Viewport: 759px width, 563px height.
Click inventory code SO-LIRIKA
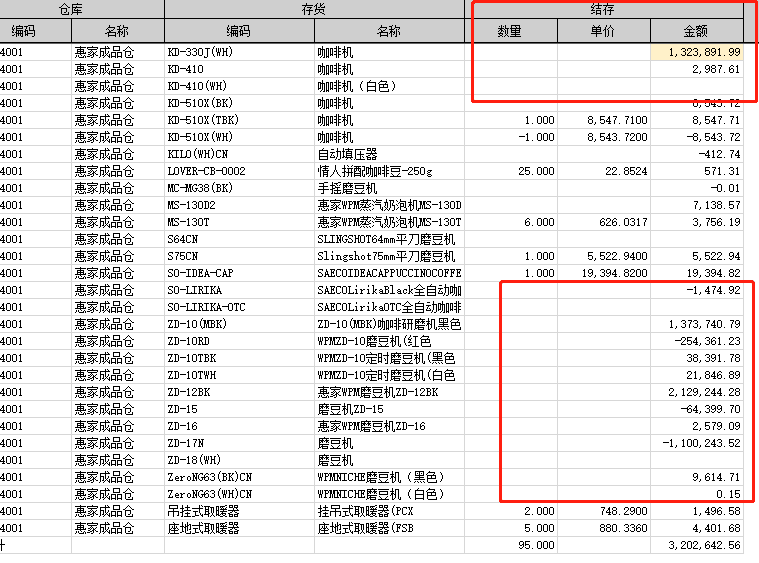coord(239,290)
